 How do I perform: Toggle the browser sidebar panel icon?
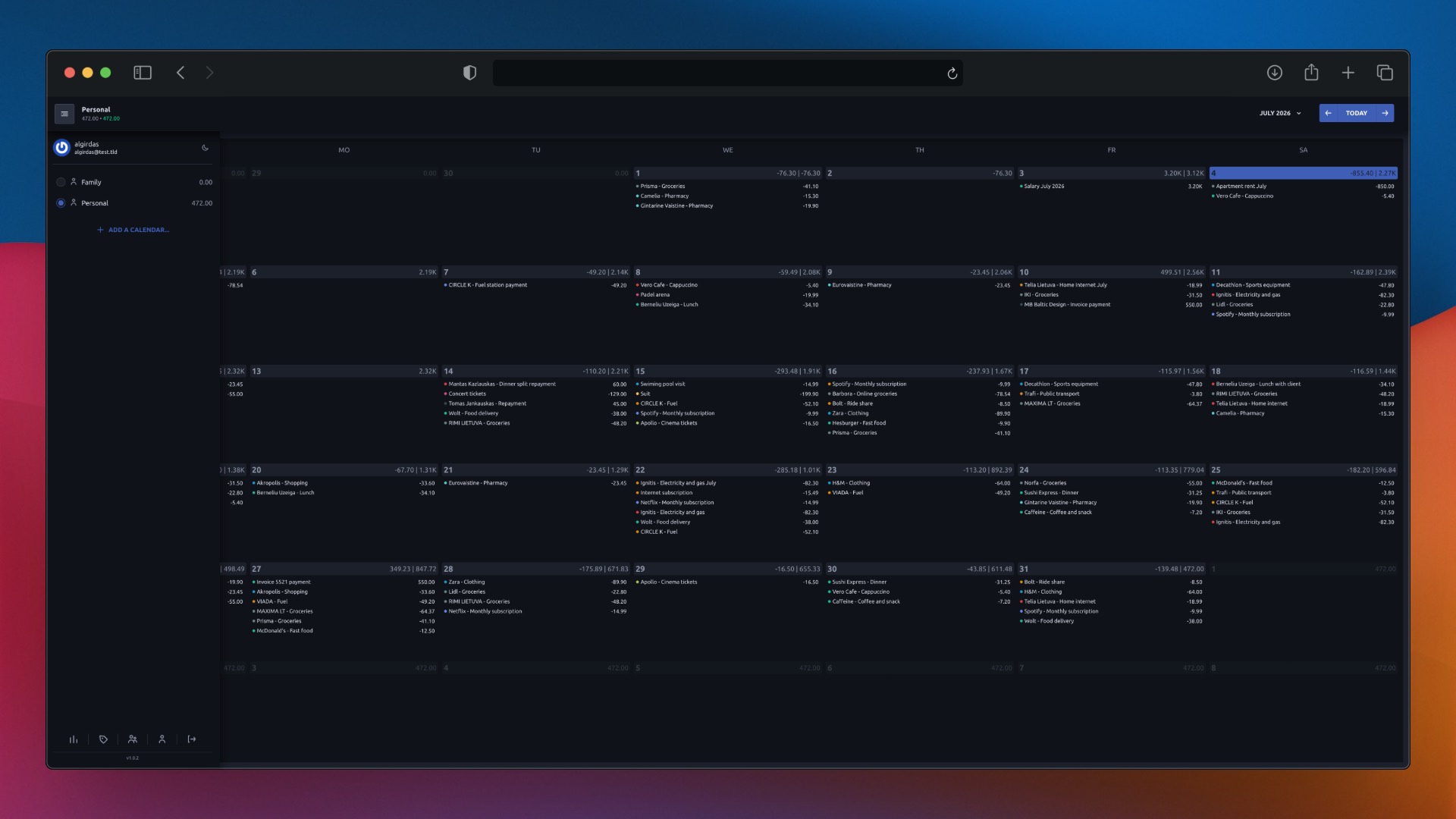tap(143, 73)
